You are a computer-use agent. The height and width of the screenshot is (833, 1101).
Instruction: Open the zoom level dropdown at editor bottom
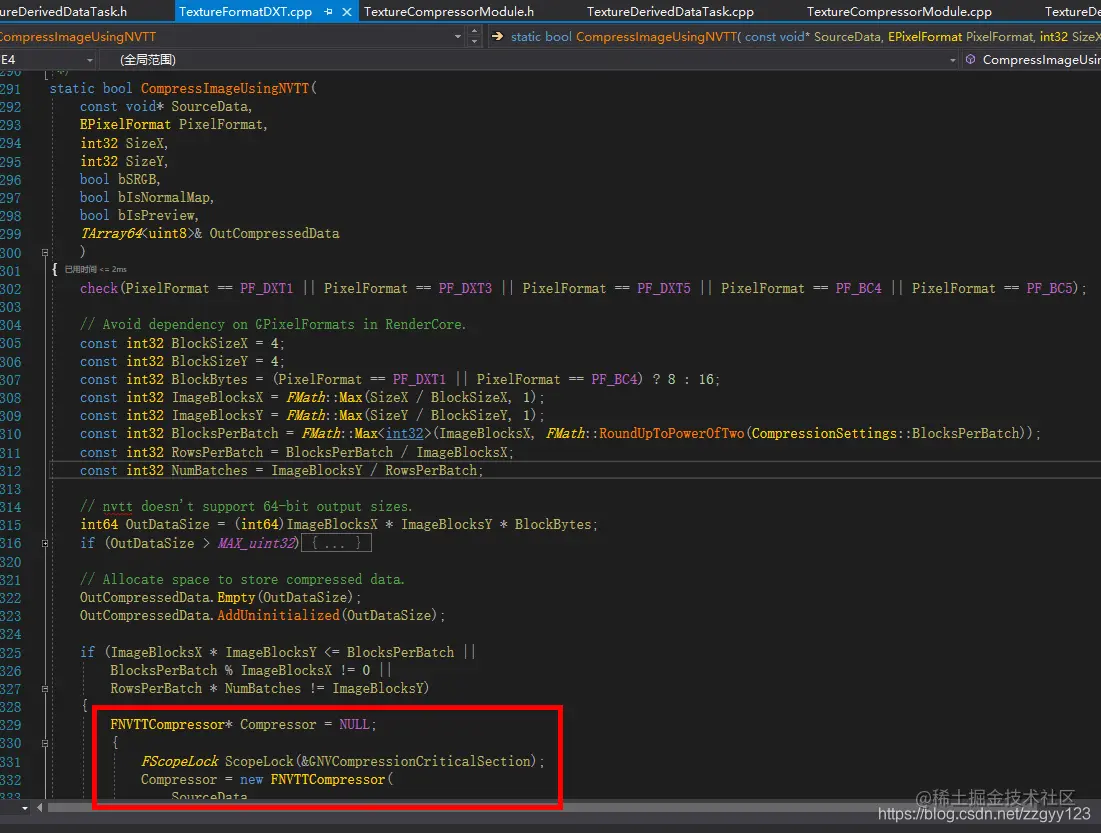click(x=25, y=808)
